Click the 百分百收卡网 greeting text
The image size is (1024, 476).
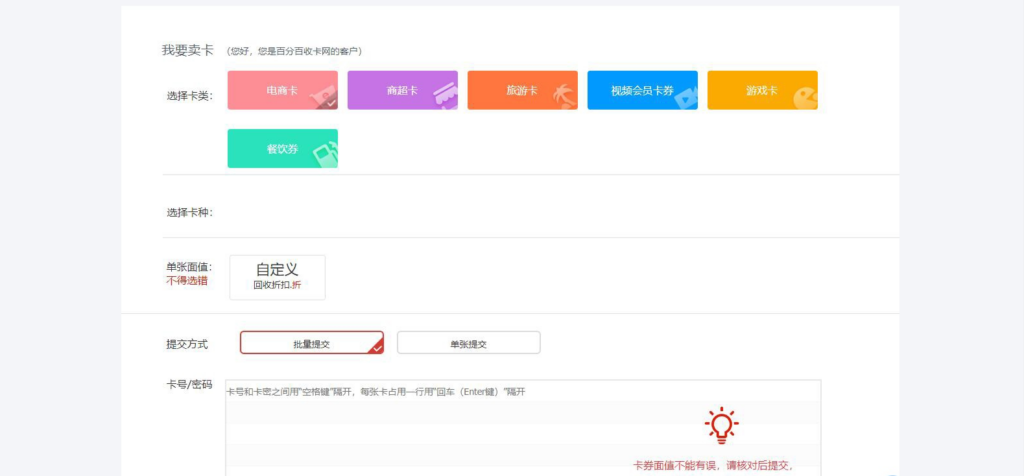tap(294, 51)
